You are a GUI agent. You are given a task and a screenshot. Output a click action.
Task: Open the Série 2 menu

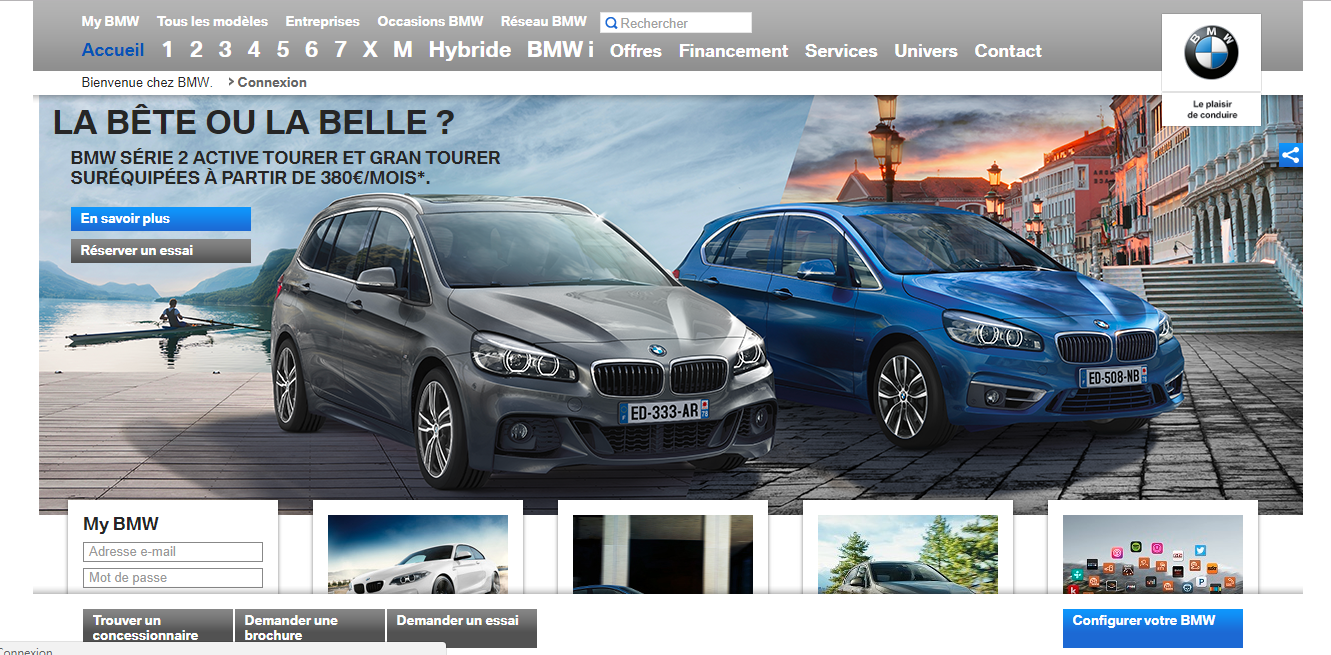click(196, 50)
